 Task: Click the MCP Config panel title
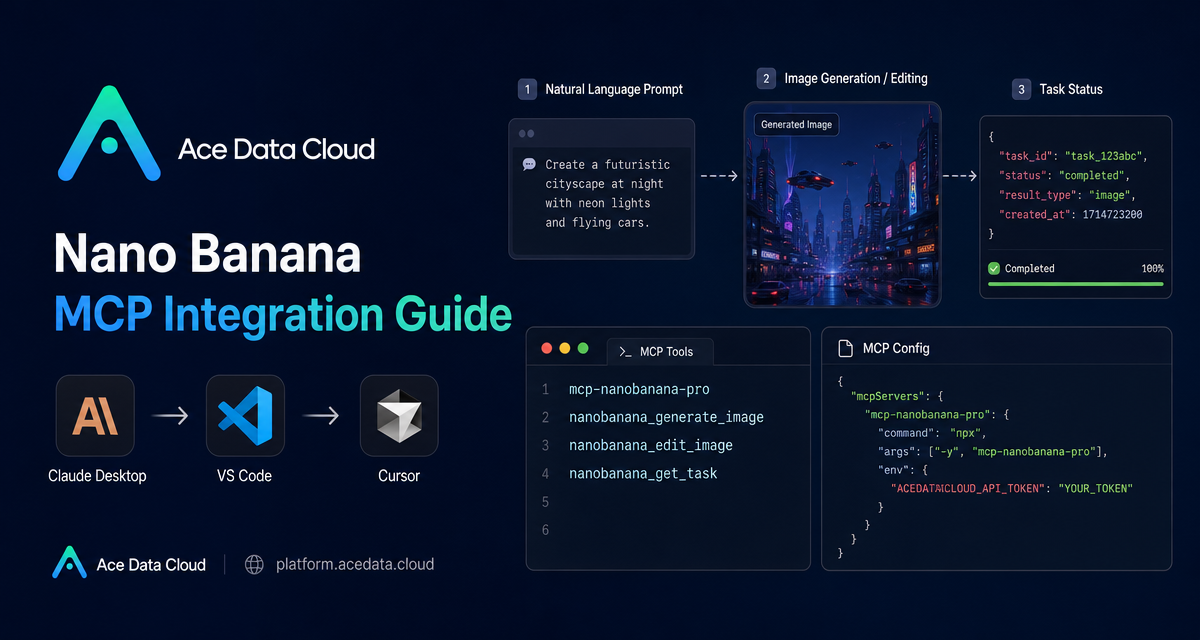coord(896,348)
